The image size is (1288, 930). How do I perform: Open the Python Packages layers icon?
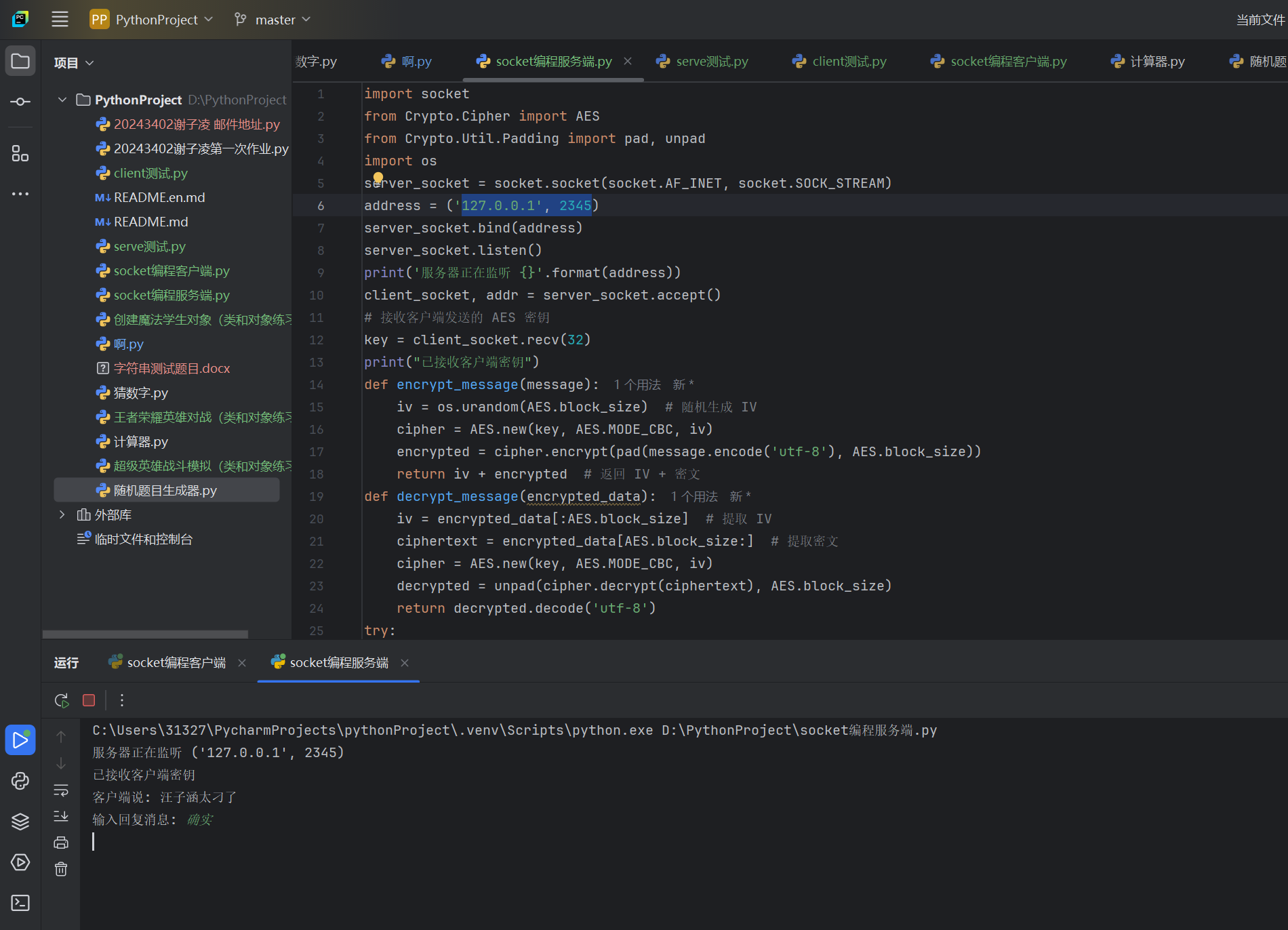[x=20, y=822]
